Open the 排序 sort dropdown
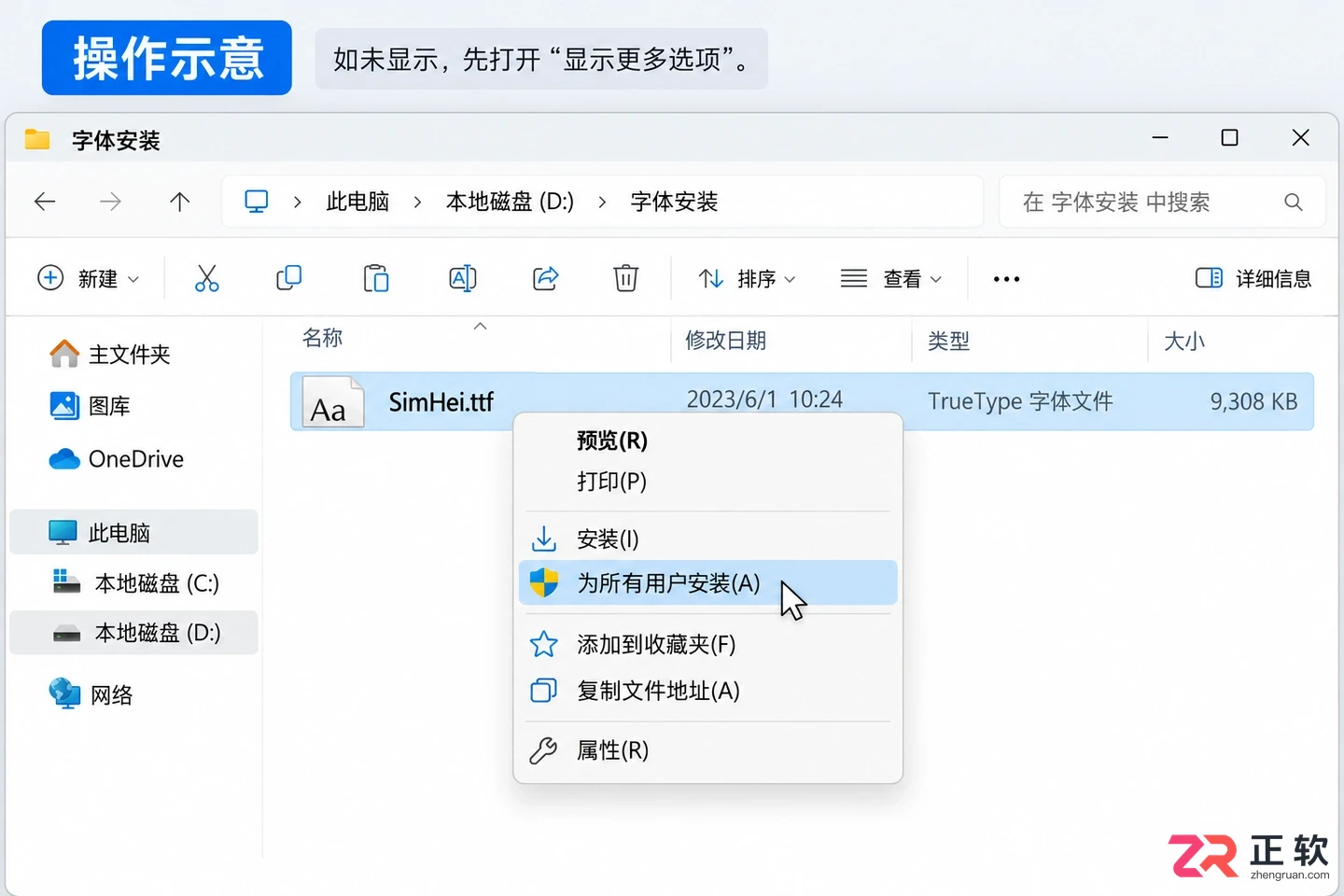This screenshot has width=1344, height=896. click(747, 278)
